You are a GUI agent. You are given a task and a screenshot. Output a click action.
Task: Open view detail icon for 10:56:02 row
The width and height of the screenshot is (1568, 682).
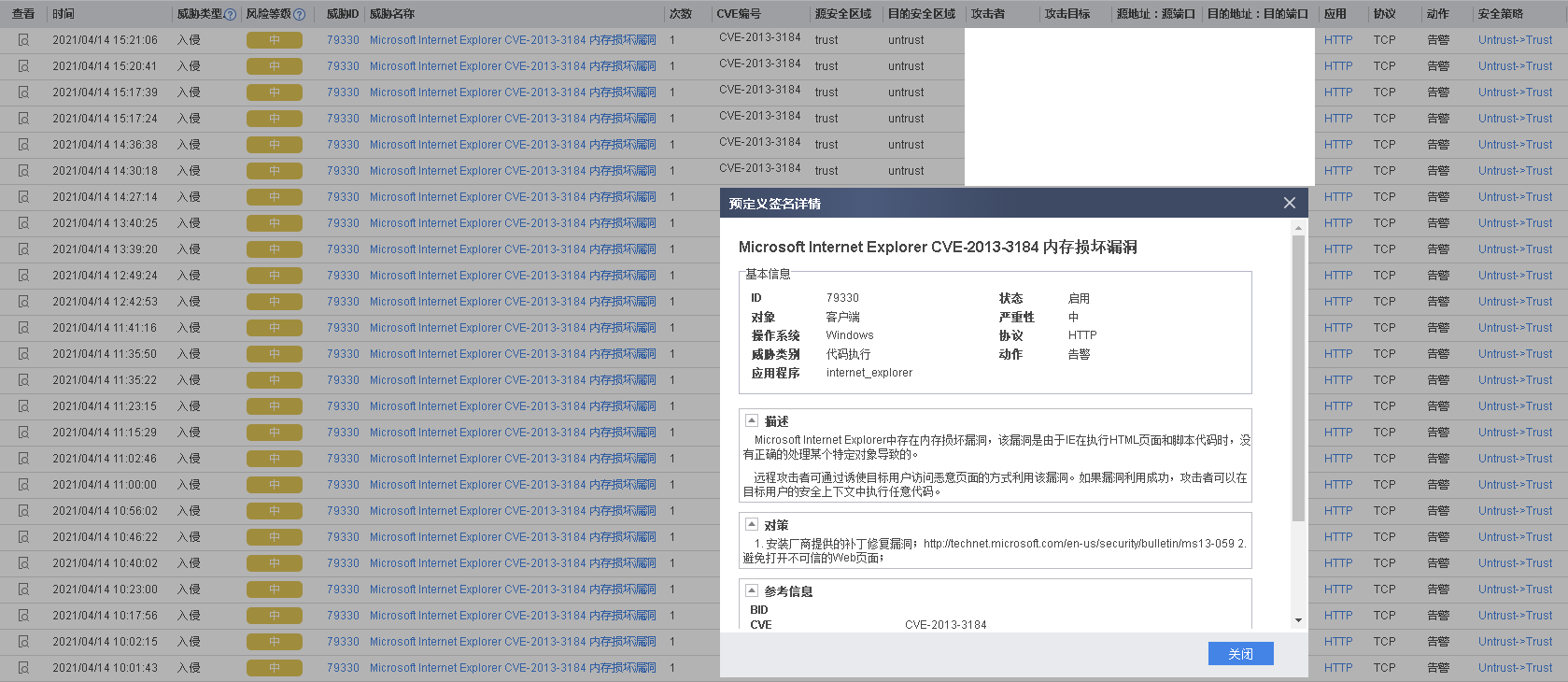(23, 511)
